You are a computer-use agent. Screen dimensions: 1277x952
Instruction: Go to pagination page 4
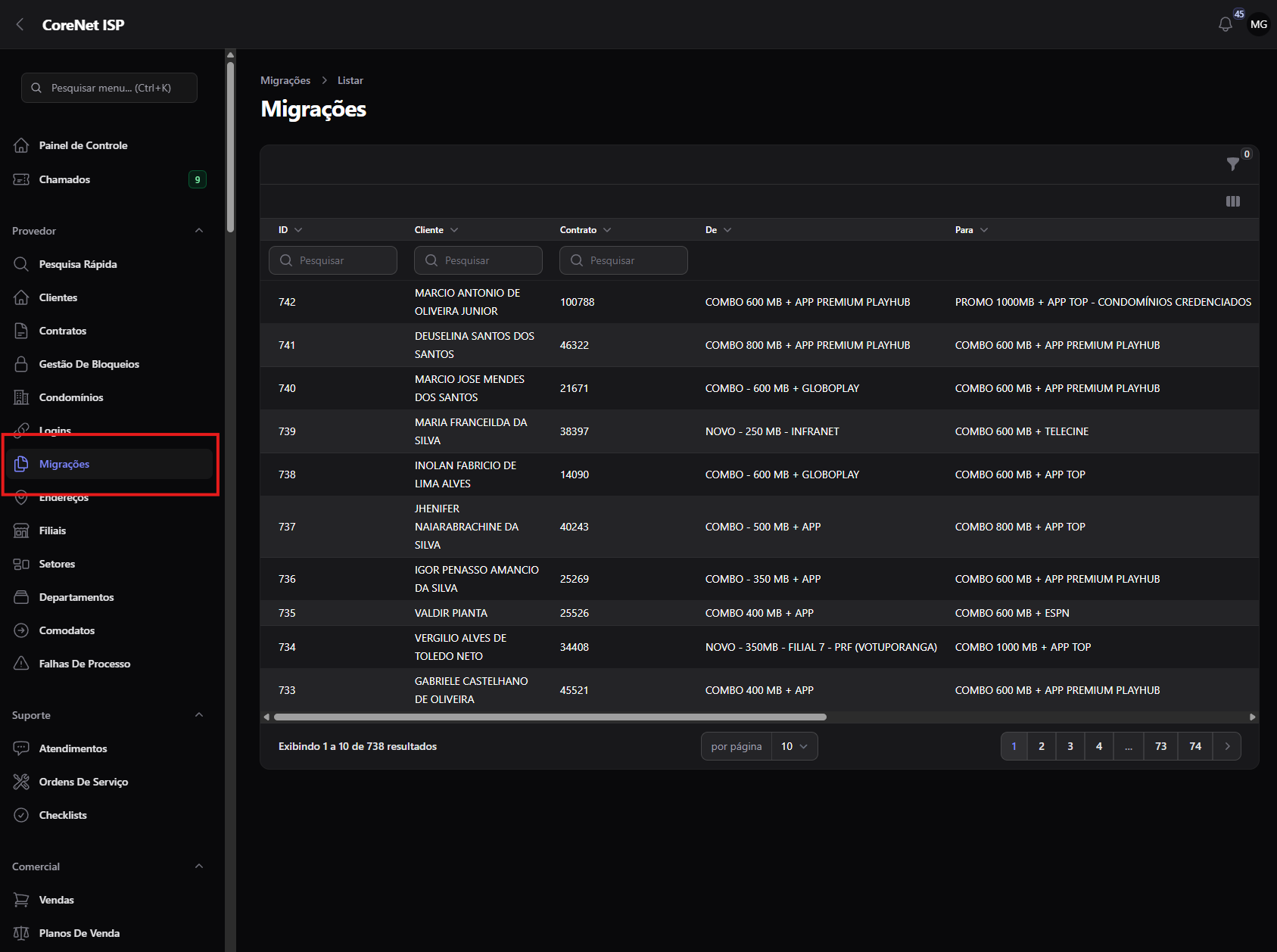1099,746
